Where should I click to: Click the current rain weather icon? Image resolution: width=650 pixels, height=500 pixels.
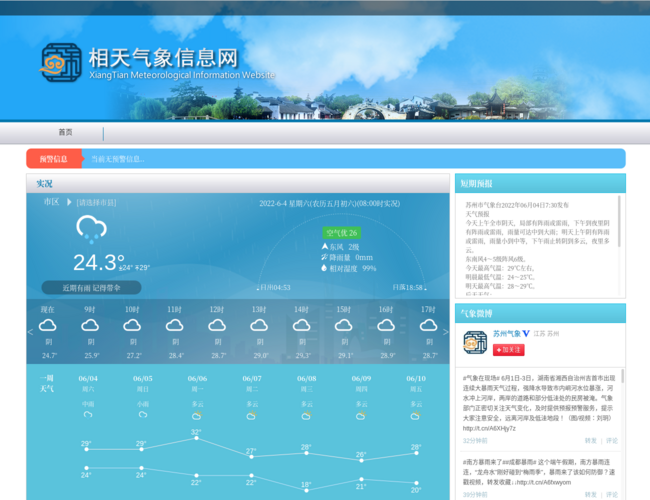pos(91,229)
